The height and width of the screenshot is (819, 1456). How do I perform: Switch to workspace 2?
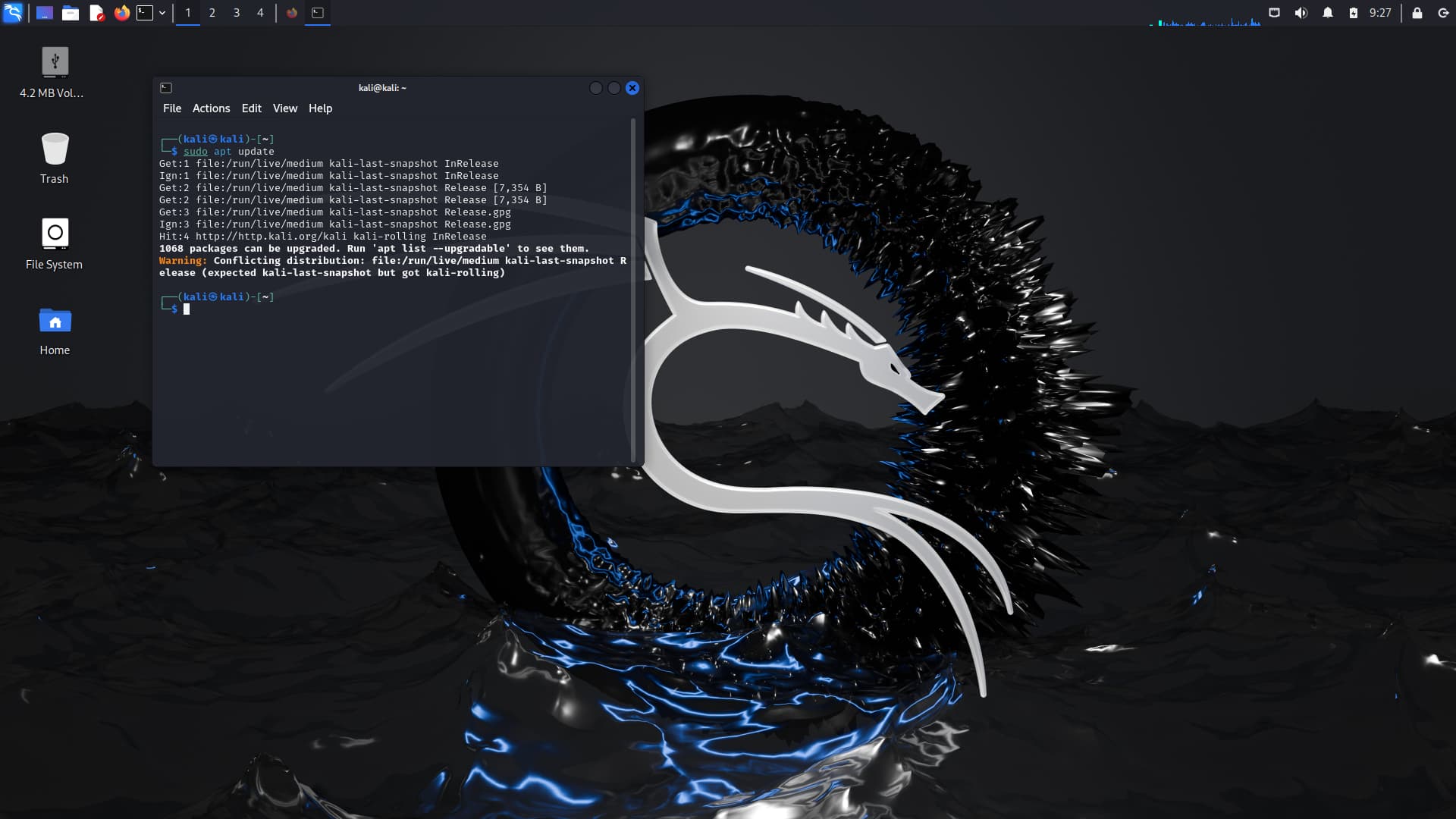tap(212, 13)
